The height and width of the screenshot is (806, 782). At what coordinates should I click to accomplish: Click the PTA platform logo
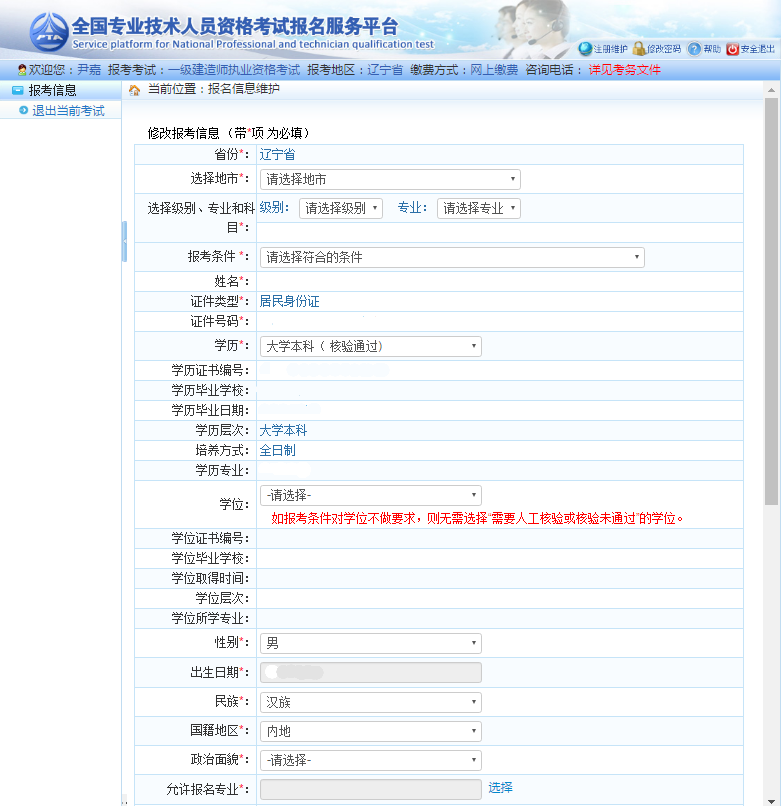(48, 30)
